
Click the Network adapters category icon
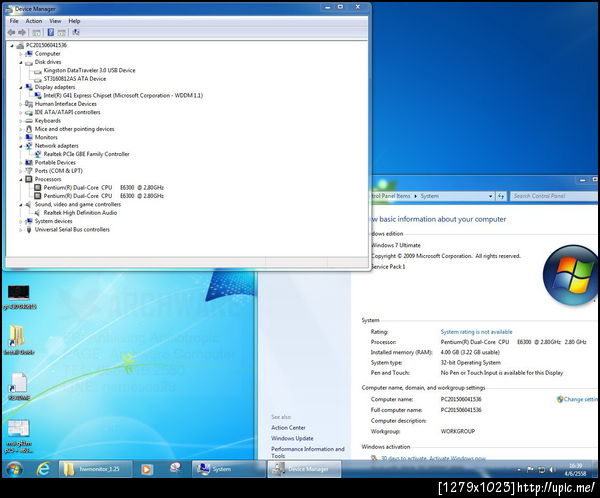(x=29, y=146)
